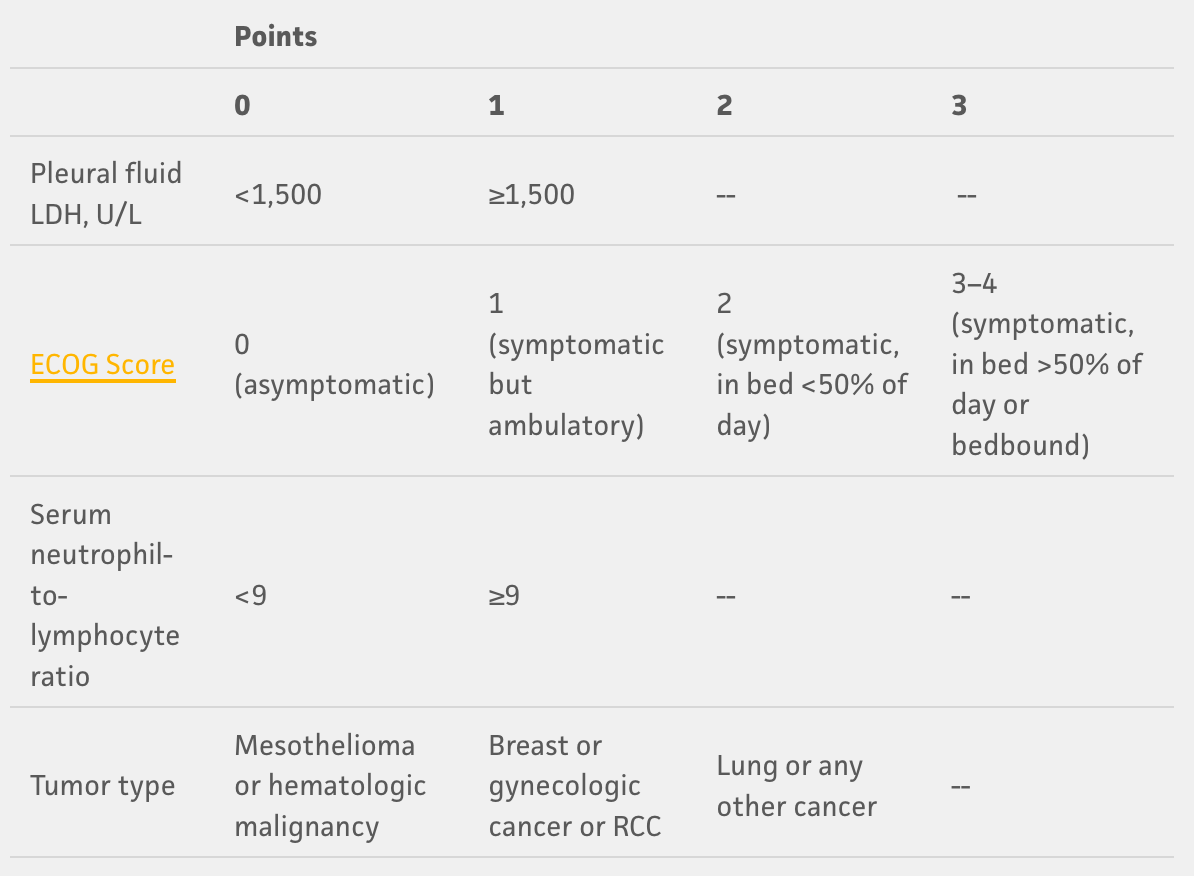Pick Breast or gynecologic cancer or RCC
Image resolution: width=1194 pixels, height=876 pixels.
[574, 786]
